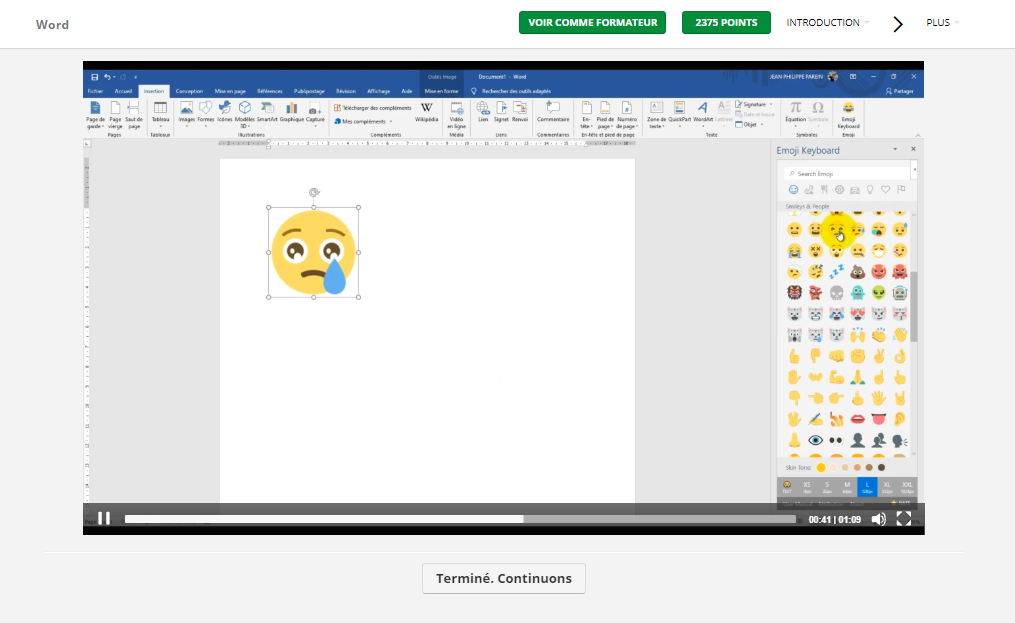Switch to the Conception ribbon tab
Image resolution: width=1015 pixels, height=623 pixels.
click(x=189, y=91)
